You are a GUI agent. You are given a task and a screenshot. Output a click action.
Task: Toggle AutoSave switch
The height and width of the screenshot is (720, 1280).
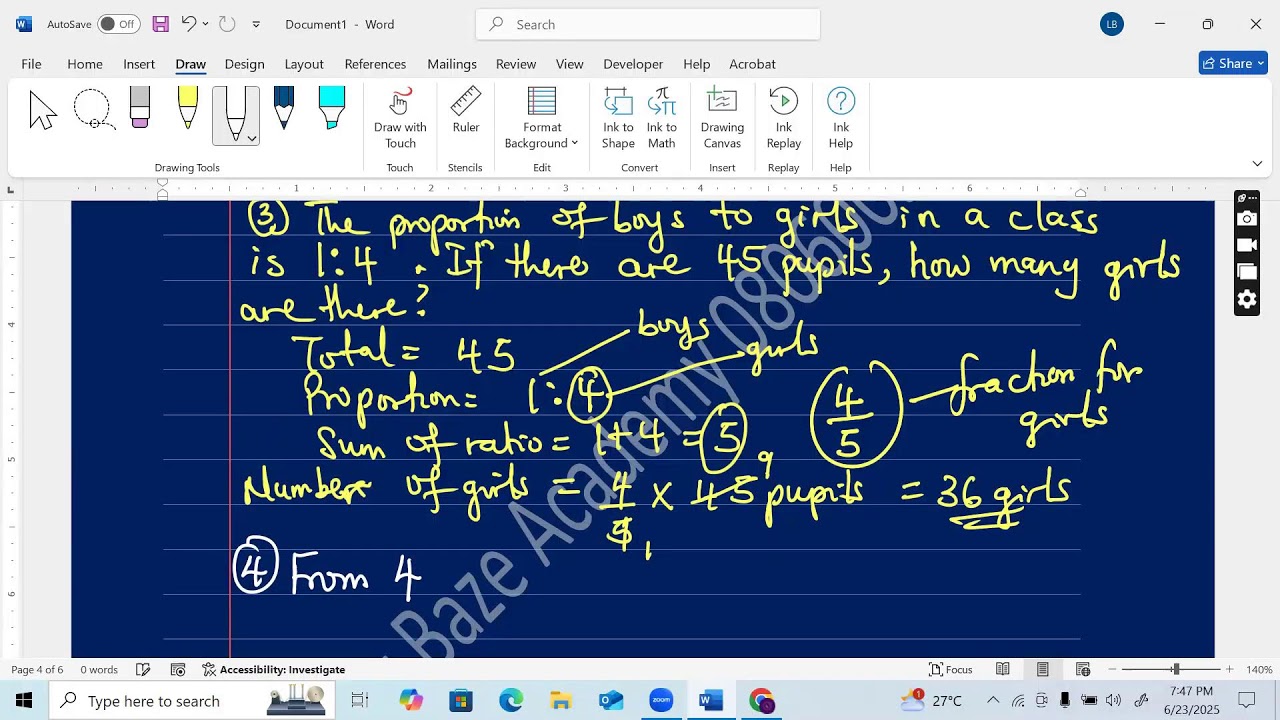(x=118, y=24)
